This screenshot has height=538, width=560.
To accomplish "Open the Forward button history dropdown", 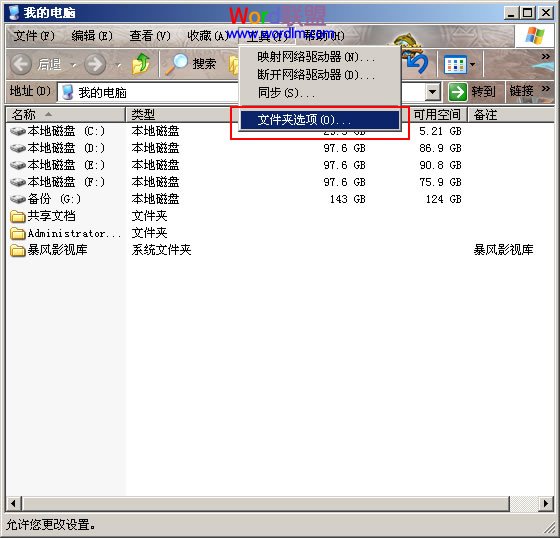I will click(118, 65).
